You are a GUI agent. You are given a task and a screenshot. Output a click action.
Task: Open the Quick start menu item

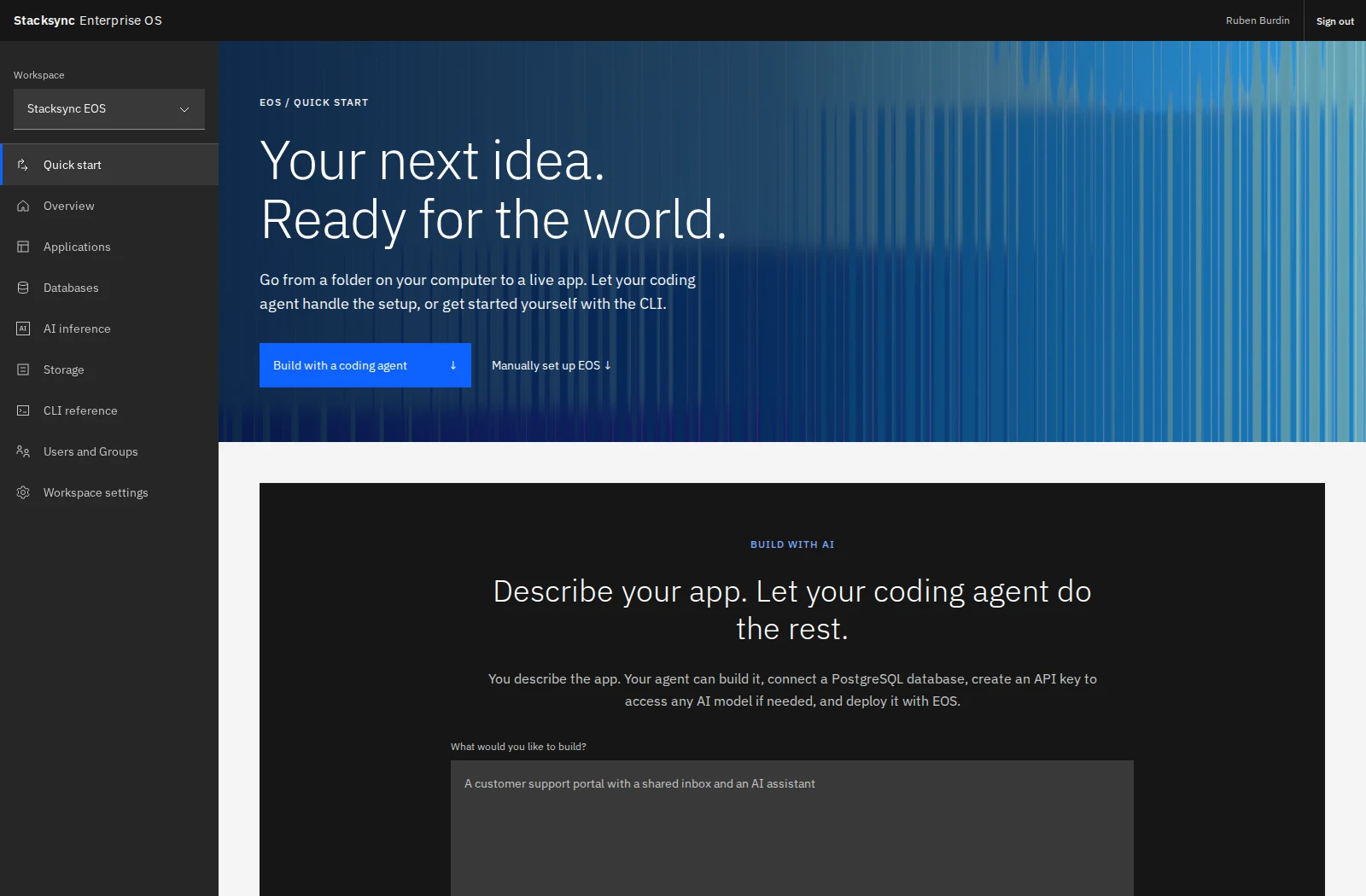tap(109, 165)
